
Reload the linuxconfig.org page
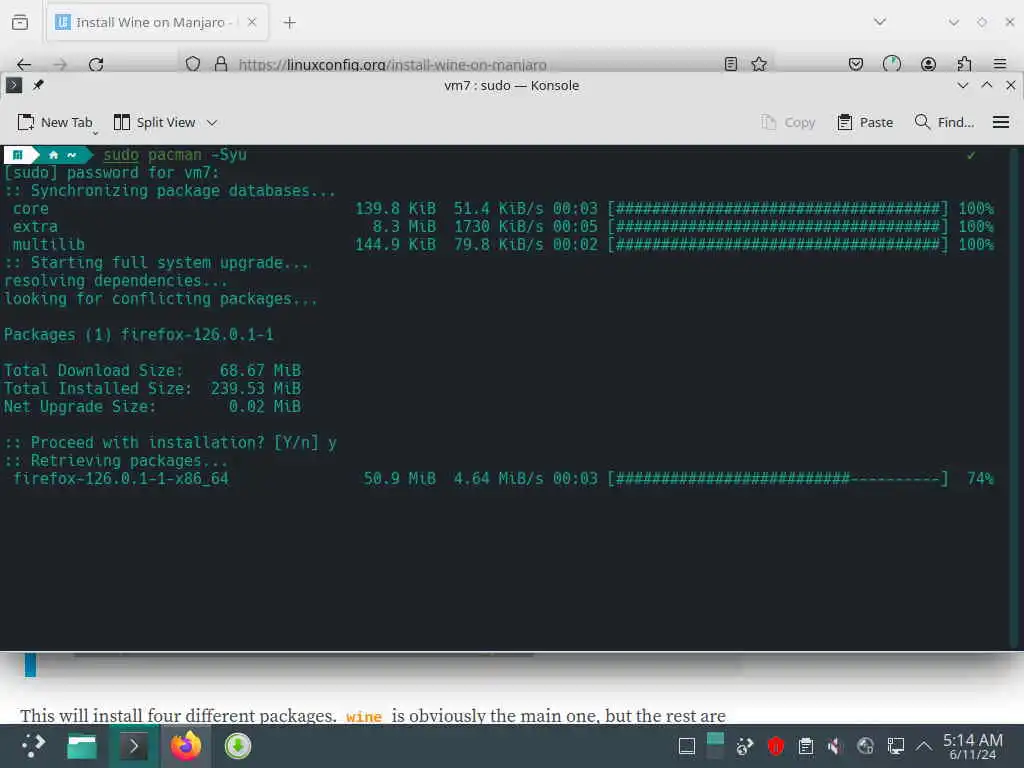point(96,64)
